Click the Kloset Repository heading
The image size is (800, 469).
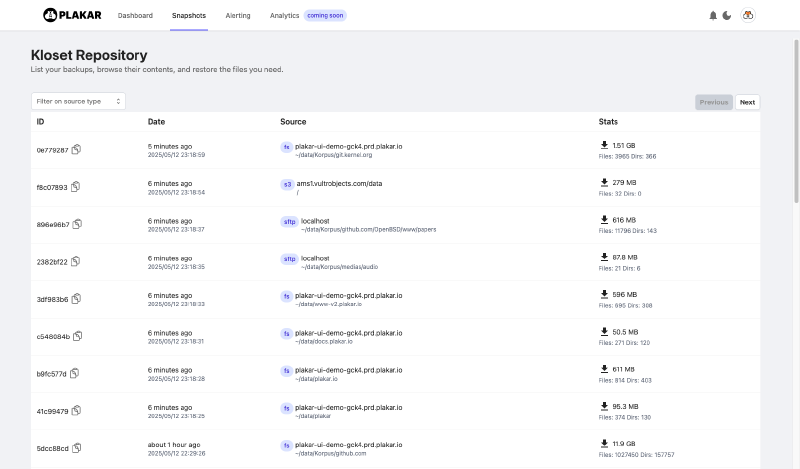89,55
